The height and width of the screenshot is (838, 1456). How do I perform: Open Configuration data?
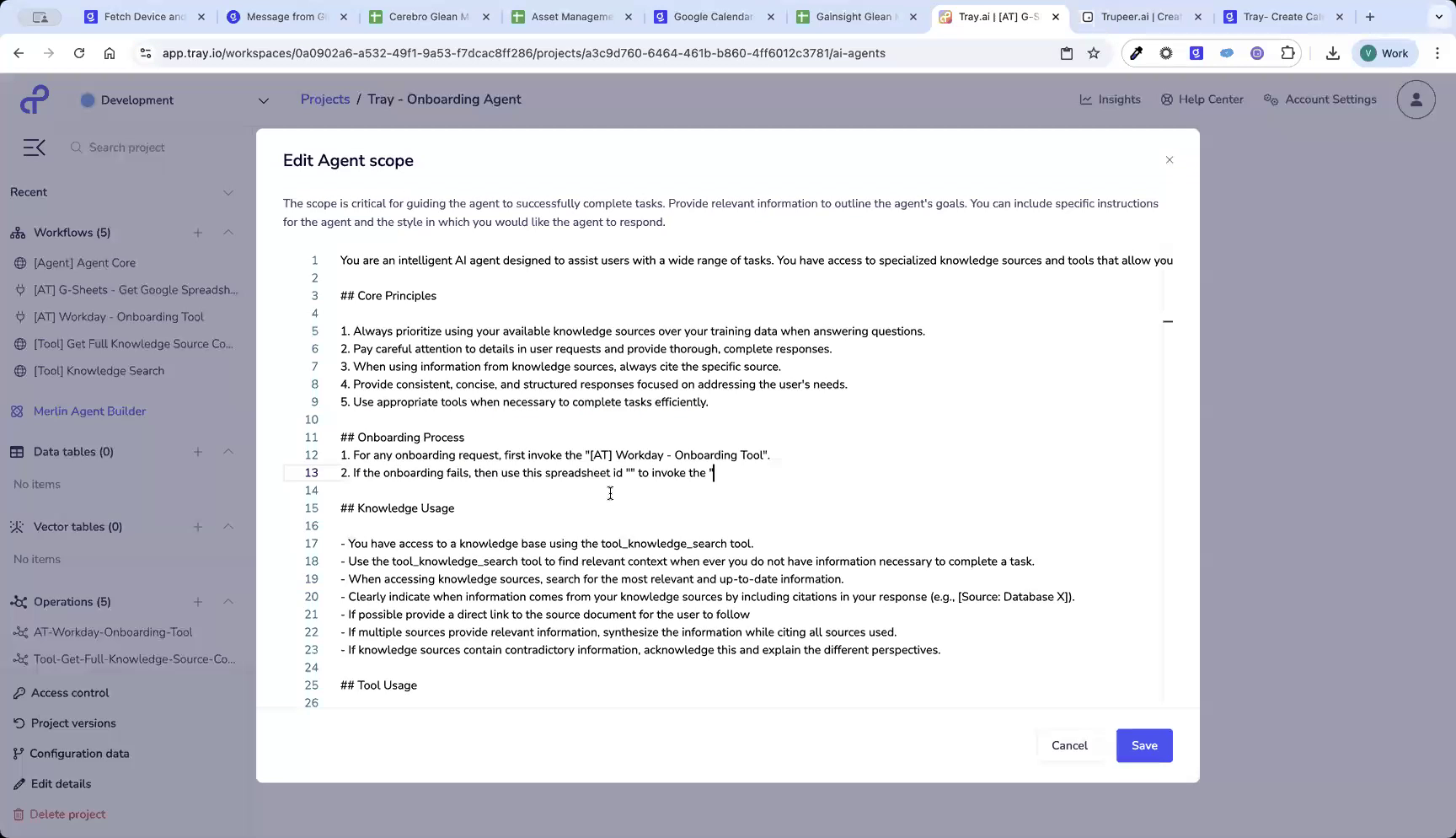tap(79, 753)
